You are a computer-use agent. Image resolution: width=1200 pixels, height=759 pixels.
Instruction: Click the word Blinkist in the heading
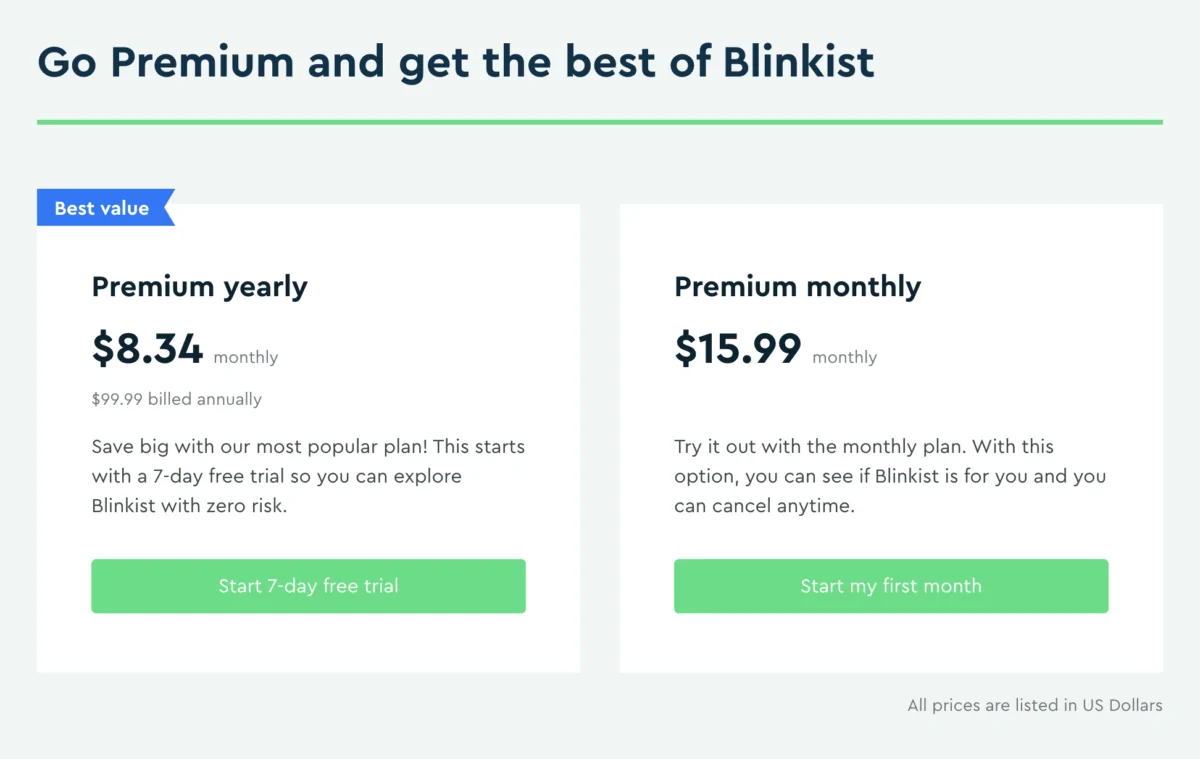[x=798, y=61]
